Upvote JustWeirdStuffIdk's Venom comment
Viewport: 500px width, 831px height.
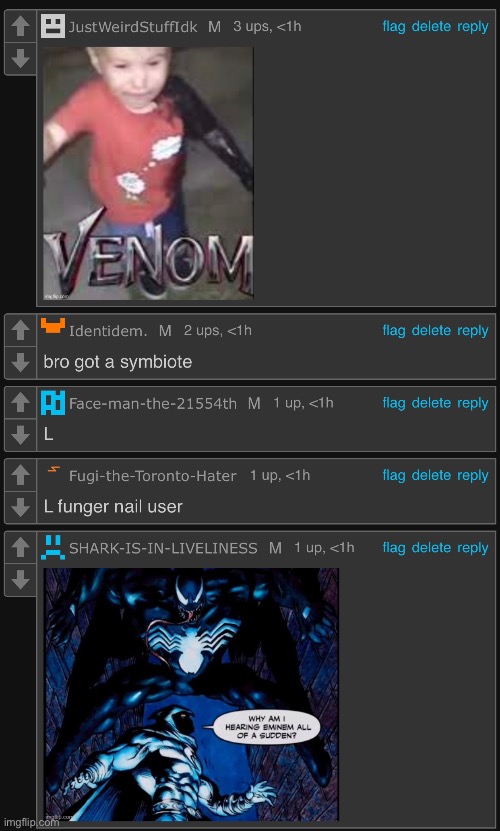(x=20, y=26)
